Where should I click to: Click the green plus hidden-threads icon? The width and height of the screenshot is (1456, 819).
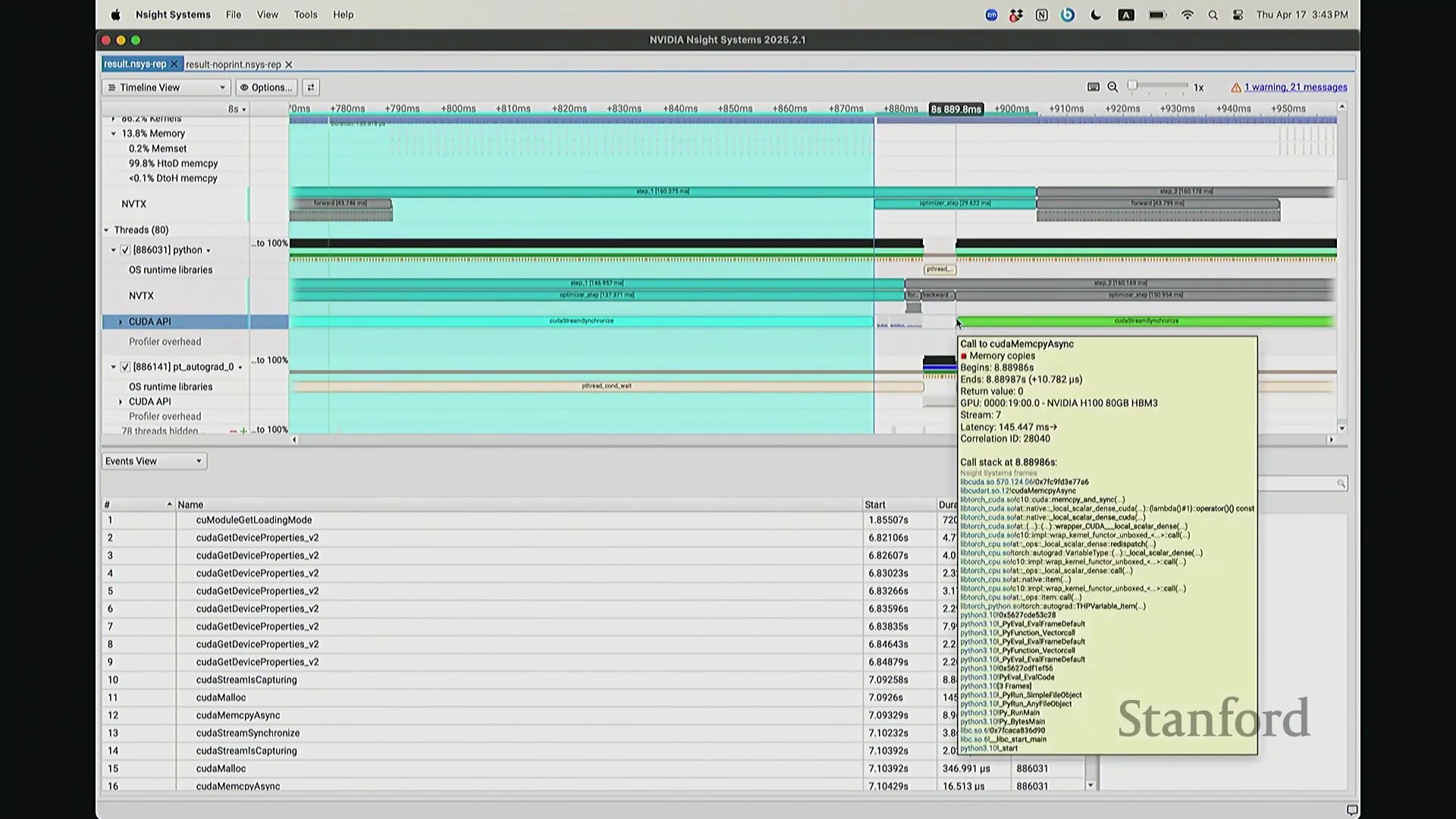(x=243, y=431)
